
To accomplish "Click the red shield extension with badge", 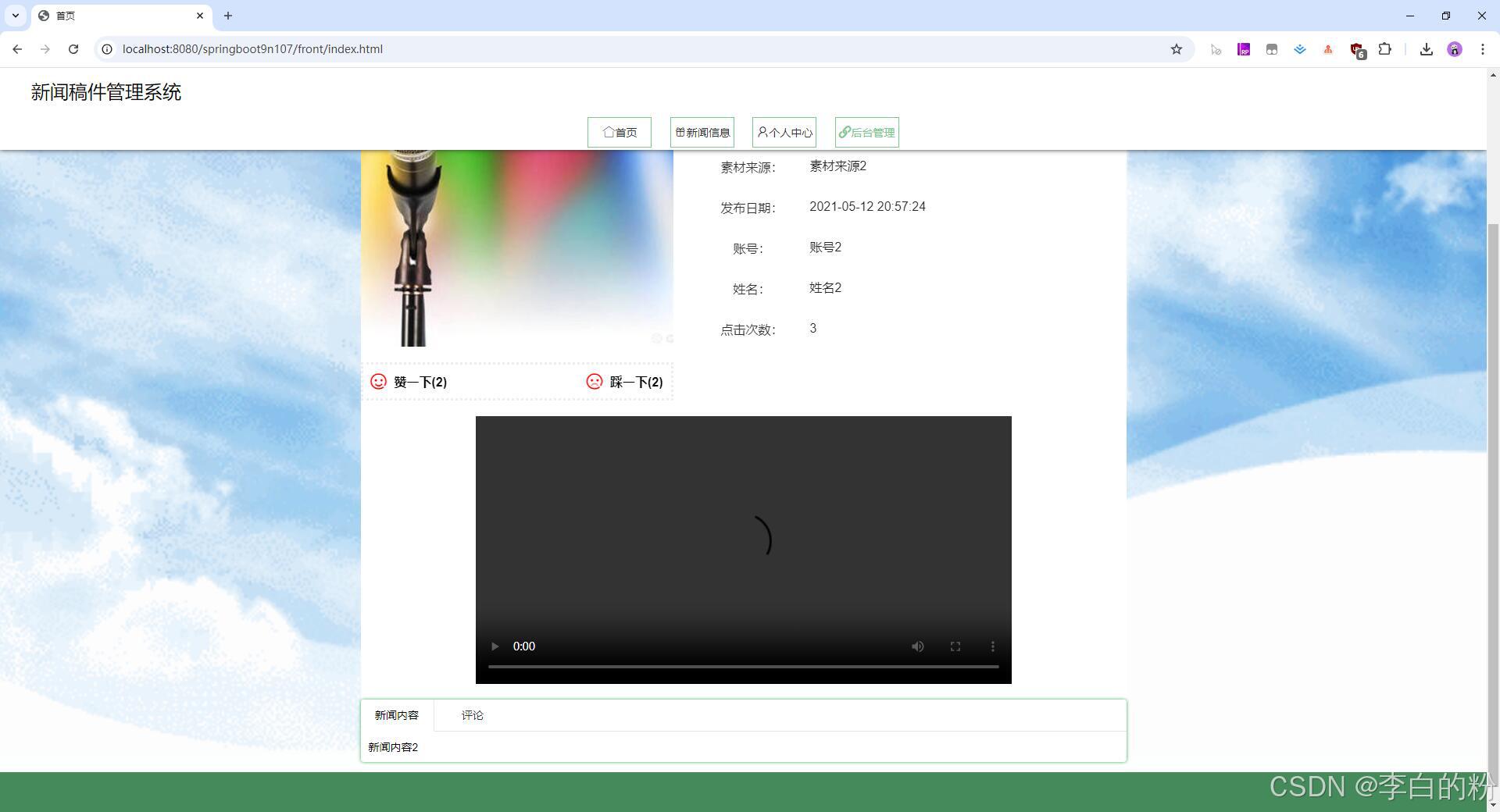I will [x=1357, y=50].
